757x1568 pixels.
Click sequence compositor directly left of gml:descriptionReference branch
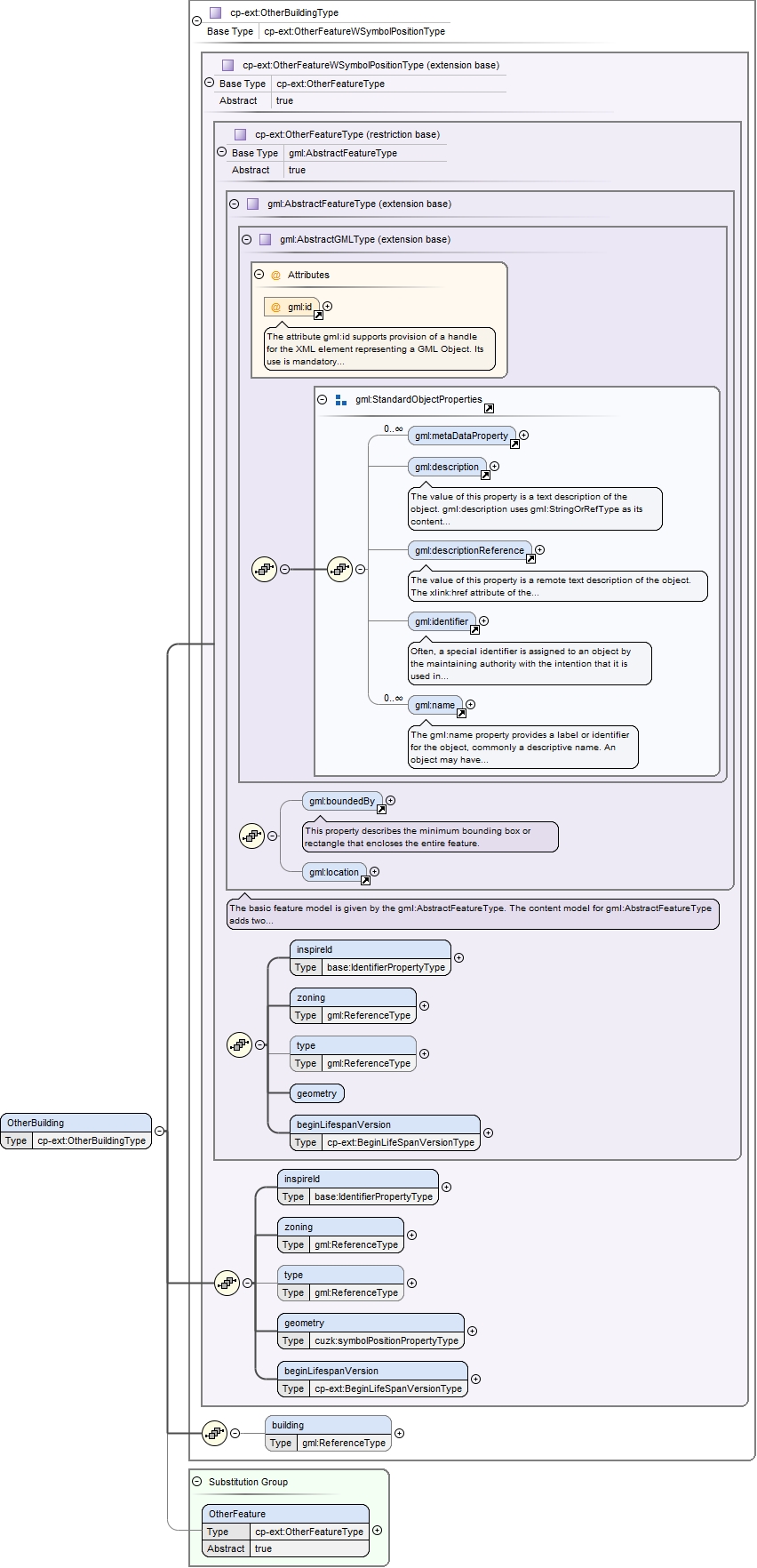(339, 569)
